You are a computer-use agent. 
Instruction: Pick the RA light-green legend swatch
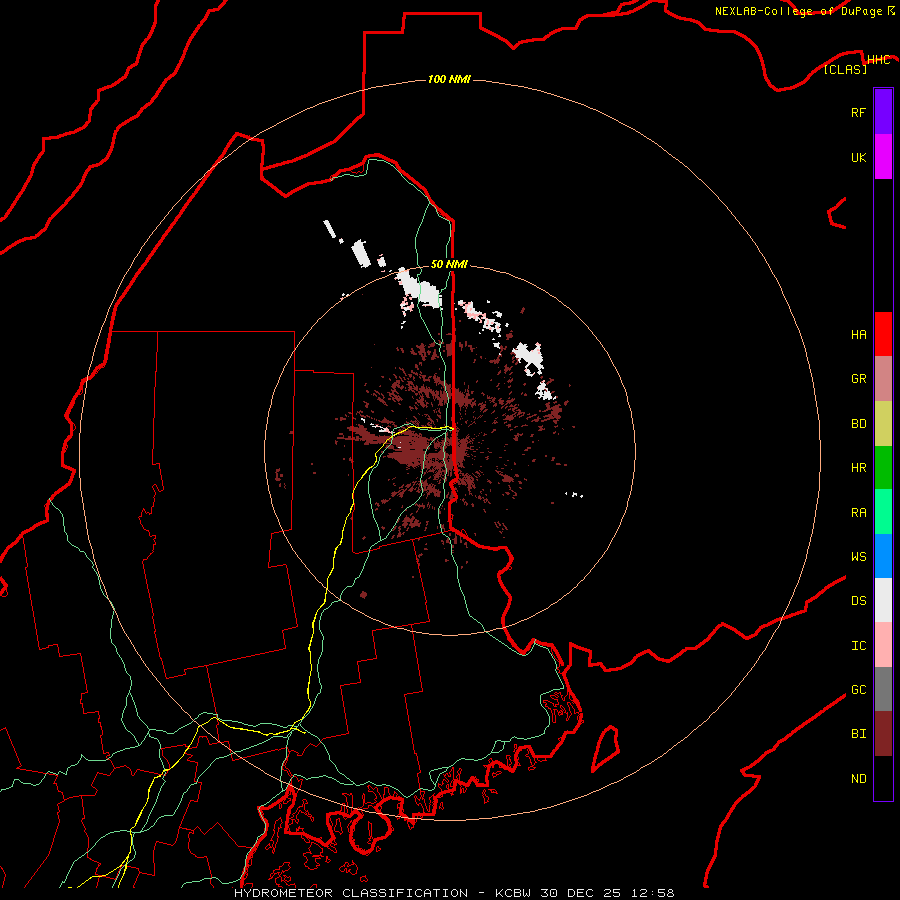pyautogui.click(x=883, y=512)
